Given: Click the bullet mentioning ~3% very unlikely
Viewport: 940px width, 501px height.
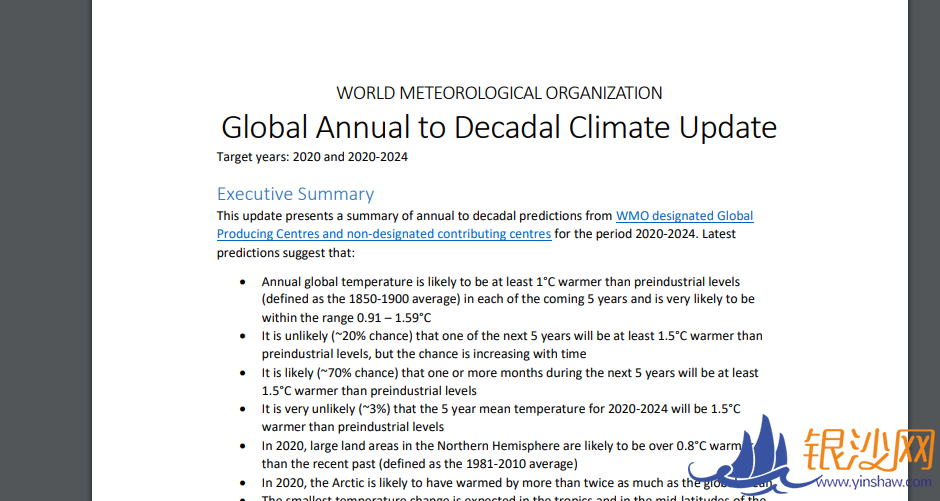Looking at the screenshot, I should click(x=500, y=409).
